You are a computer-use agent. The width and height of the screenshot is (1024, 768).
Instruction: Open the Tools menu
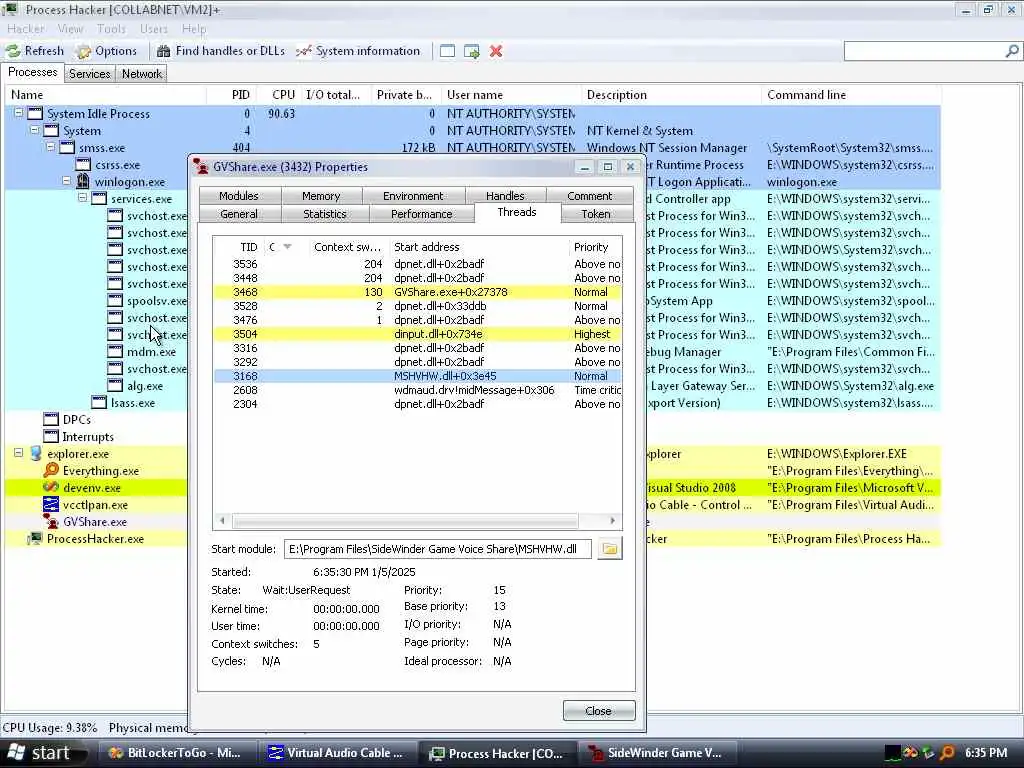click(111, 29)
